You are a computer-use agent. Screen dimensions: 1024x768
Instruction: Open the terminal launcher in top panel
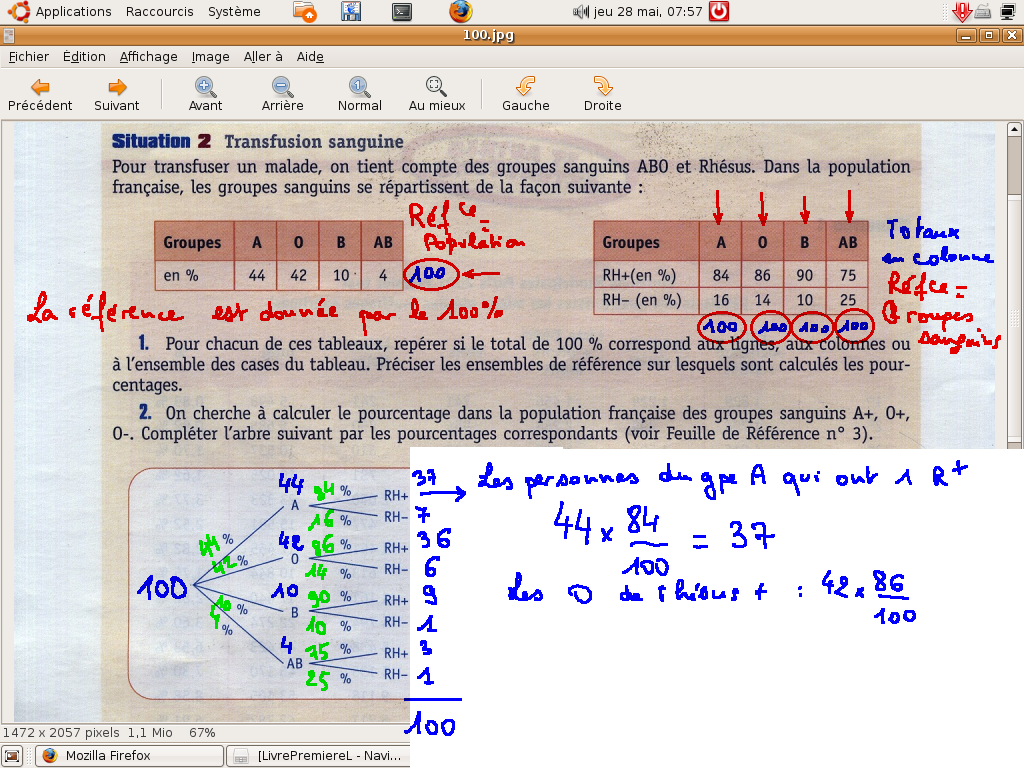pos(401,12)
